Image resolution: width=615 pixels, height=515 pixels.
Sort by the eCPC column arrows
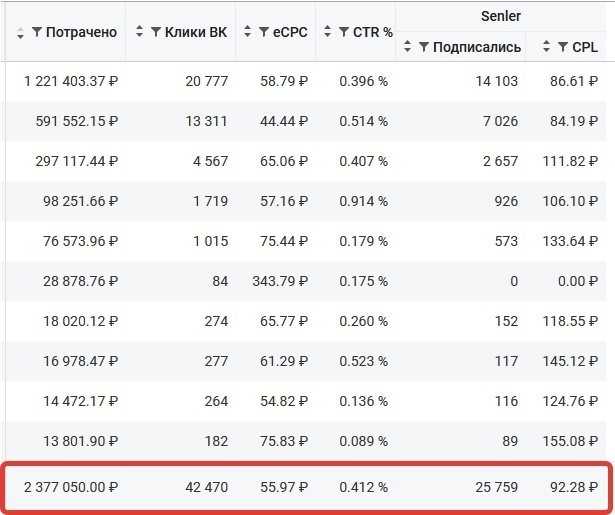tap(247, 31)
